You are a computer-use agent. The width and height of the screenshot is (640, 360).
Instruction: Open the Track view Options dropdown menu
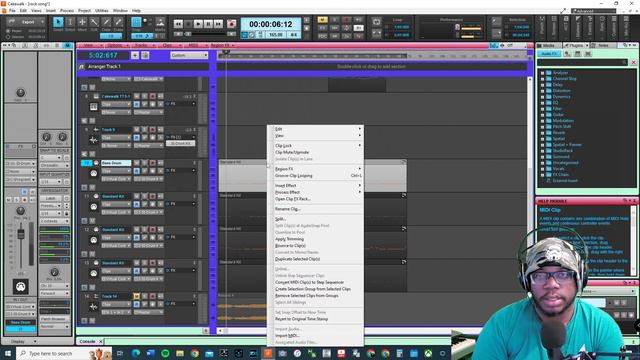tap(116, 45)
